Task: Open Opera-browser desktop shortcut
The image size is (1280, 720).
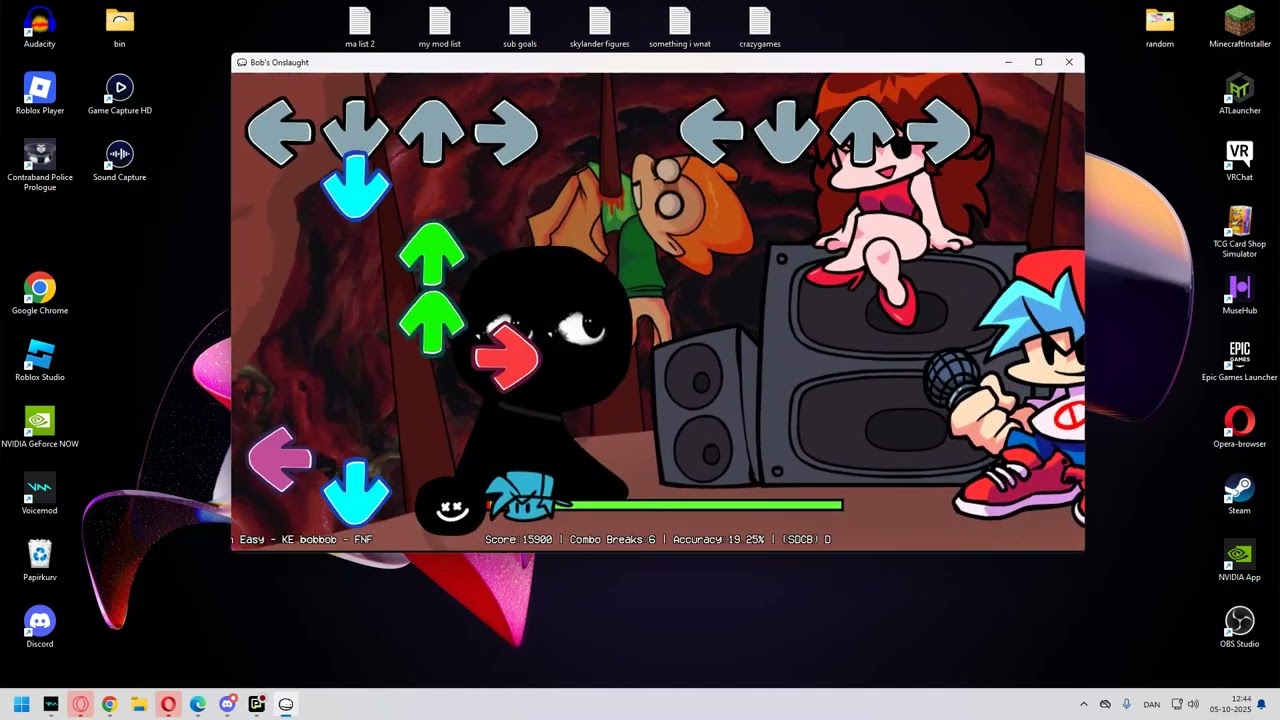Action: pos(1239,427)
